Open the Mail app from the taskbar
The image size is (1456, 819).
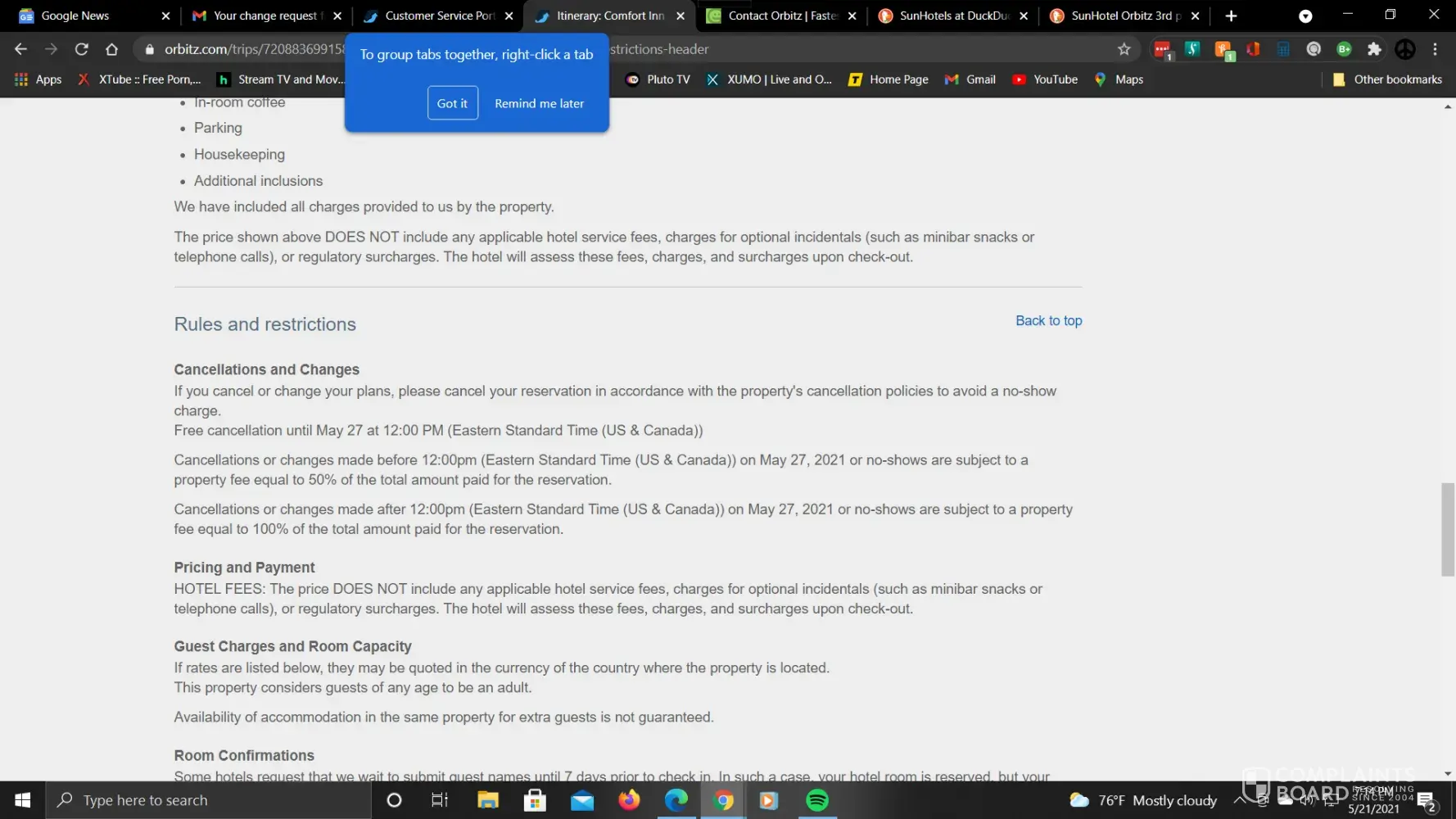coord(582,800)
